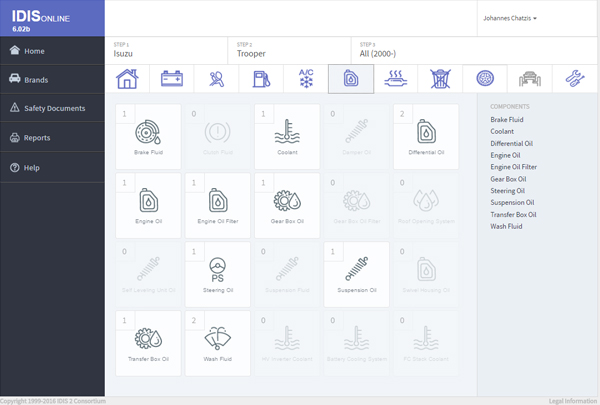This screenshot has height=405, width=600.
Task: Open the Transfer Box Oil tile
Action: (x=148, y=343)
